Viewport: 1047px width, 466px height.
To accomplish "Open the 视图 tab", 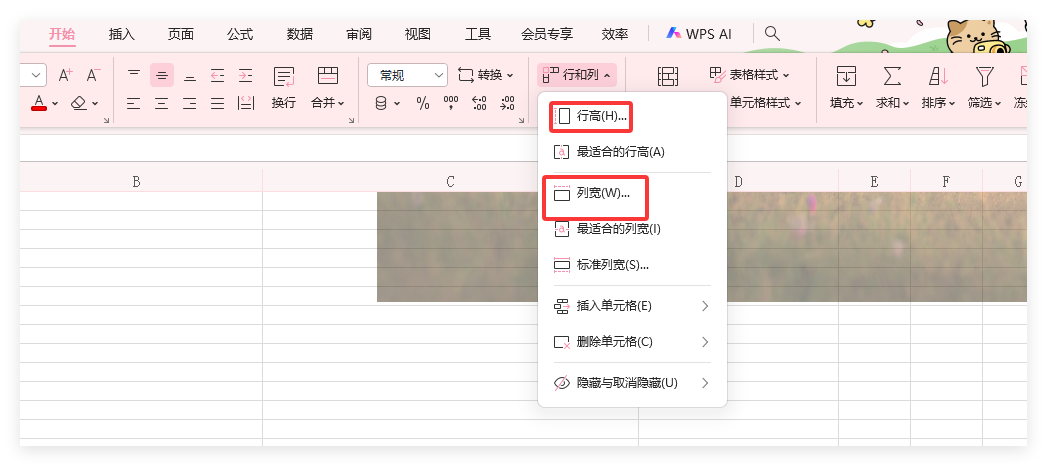I will [418, 34].
